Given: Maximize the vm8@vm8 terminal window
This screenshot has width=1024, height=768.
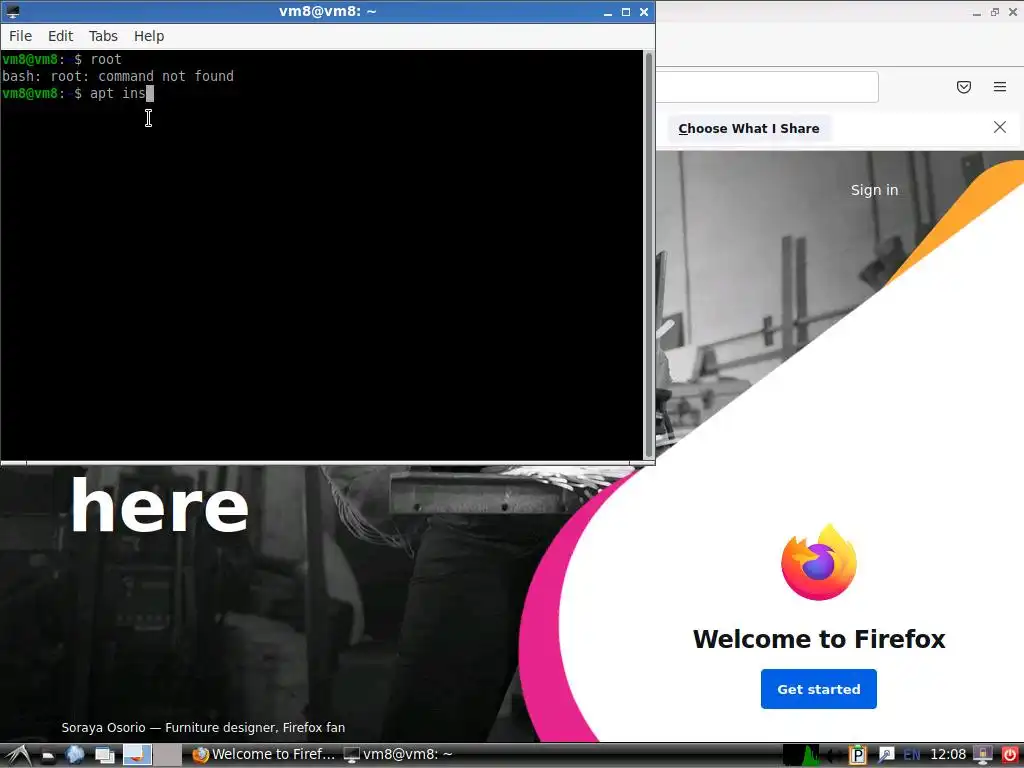Looking at the screenshot, I should (x=626, y=12).
